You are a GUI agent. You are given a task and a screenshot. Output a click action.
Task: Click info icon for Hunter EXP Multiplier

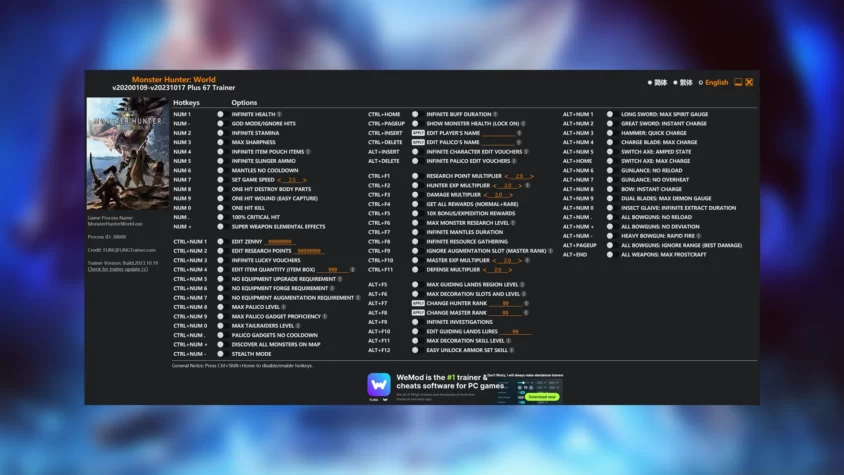click(x=528, y=185)
